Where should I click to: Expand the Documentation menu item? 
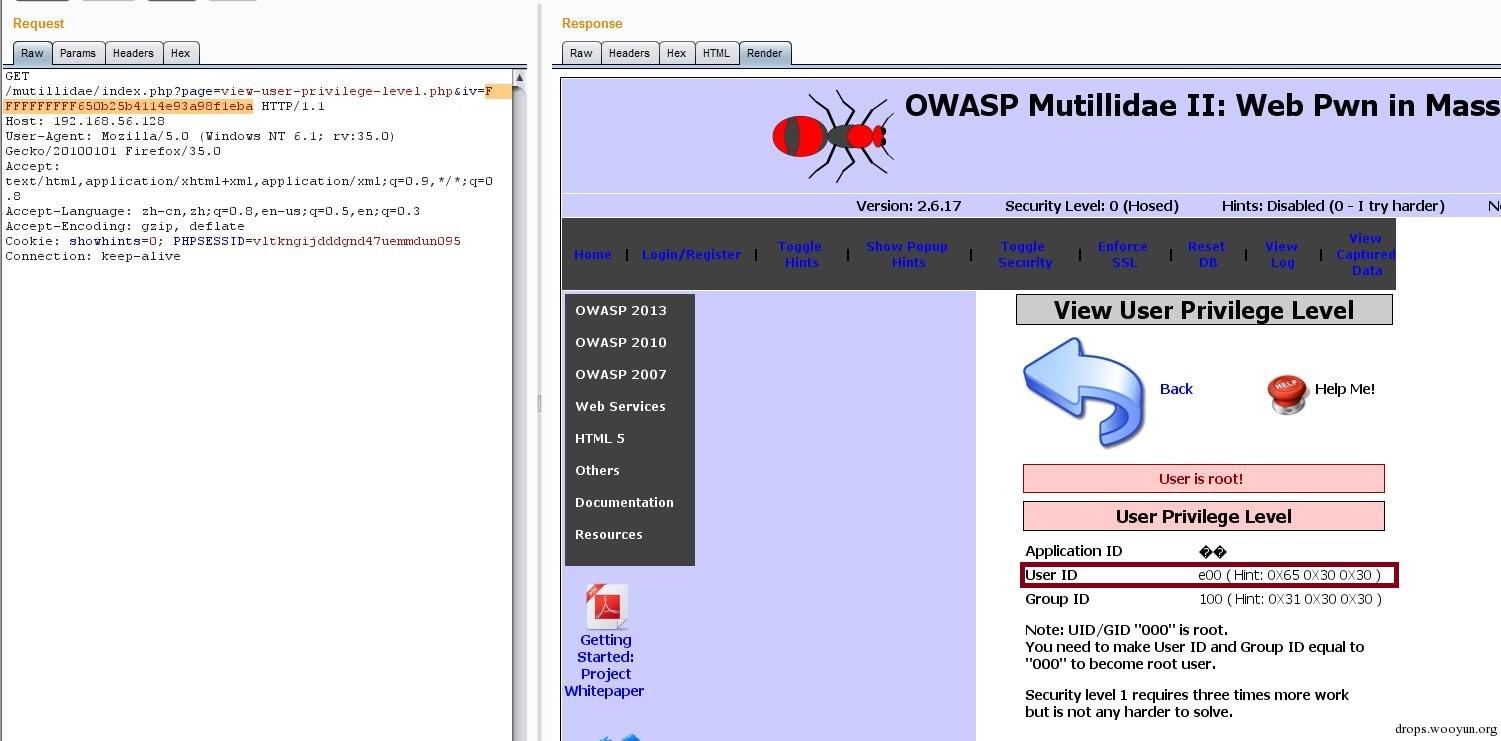[624, 502]
